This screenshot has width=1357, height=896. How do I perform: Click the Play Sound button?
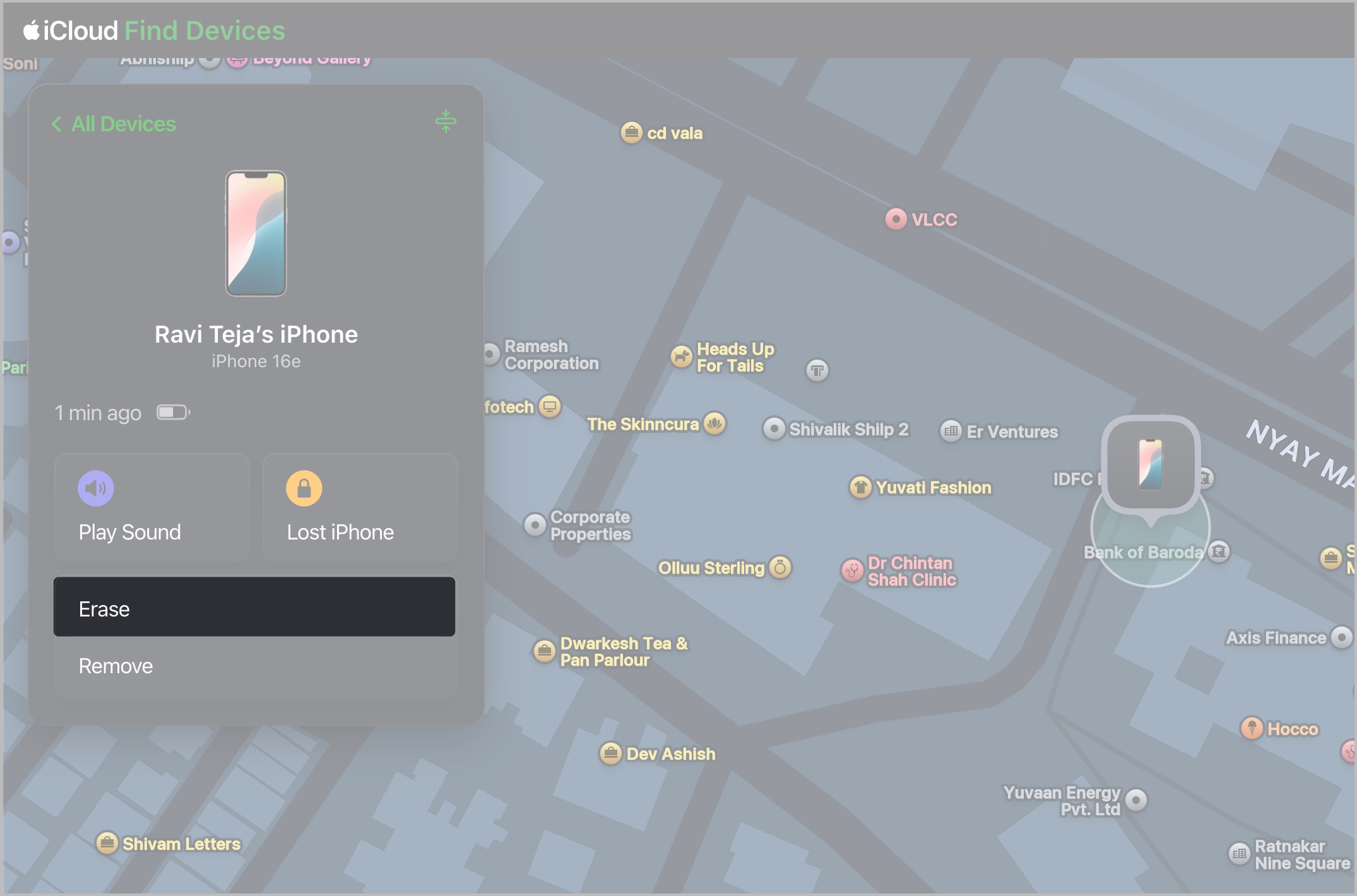pos(151,507)
